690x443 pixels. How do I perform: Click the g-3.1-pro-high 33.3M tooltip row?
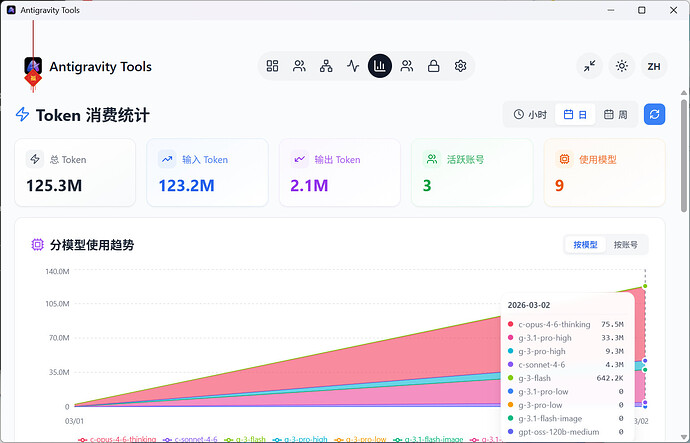pos(566,338)
